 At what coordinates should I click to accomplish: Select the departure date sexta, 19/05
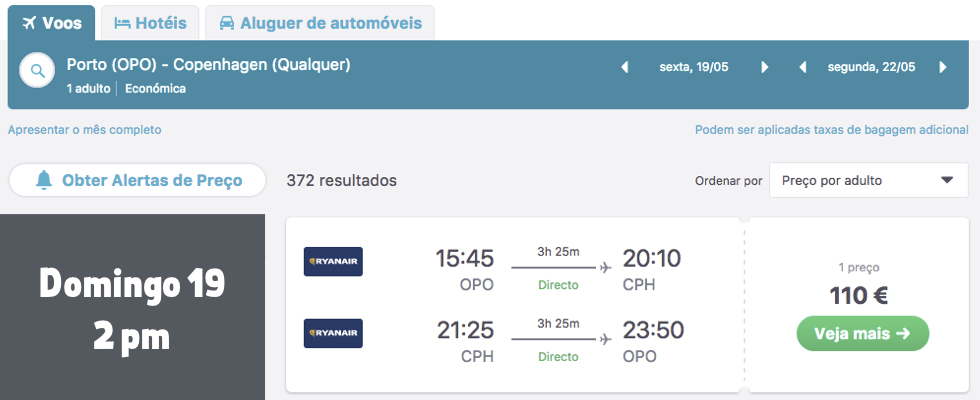coord(694,68)
